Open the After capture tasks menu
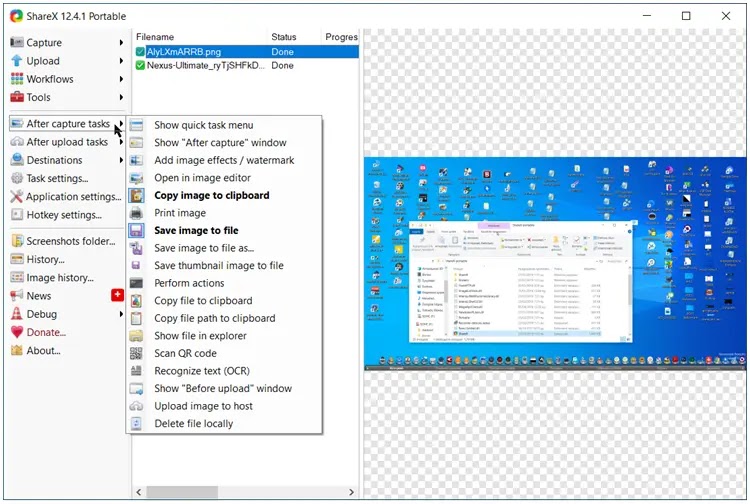Image resolution: width=750 pixels, height=504 pixels. pyautogui.click(x=67, y=124)
